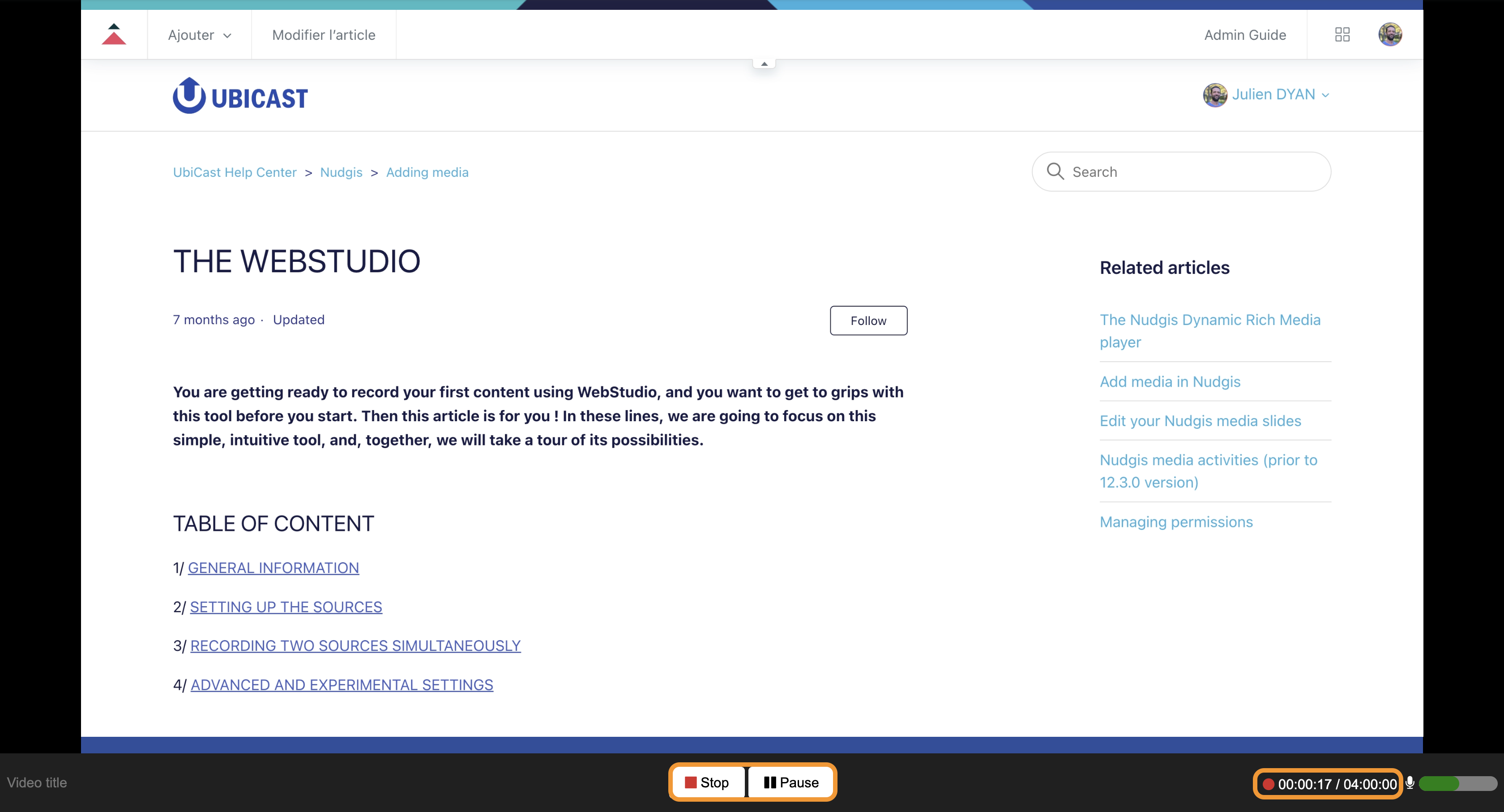Open RECORDING TWO SOURCES SIMULTANEOUSLY link

(x=355, y=645)
